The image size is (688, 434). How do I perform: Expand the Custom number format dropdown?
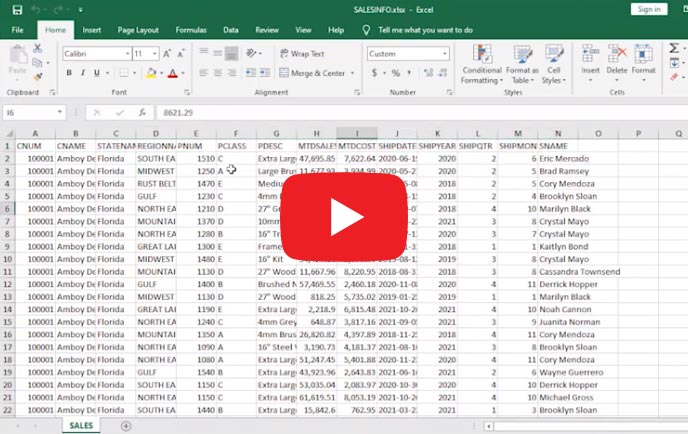[x=444, y=54]
